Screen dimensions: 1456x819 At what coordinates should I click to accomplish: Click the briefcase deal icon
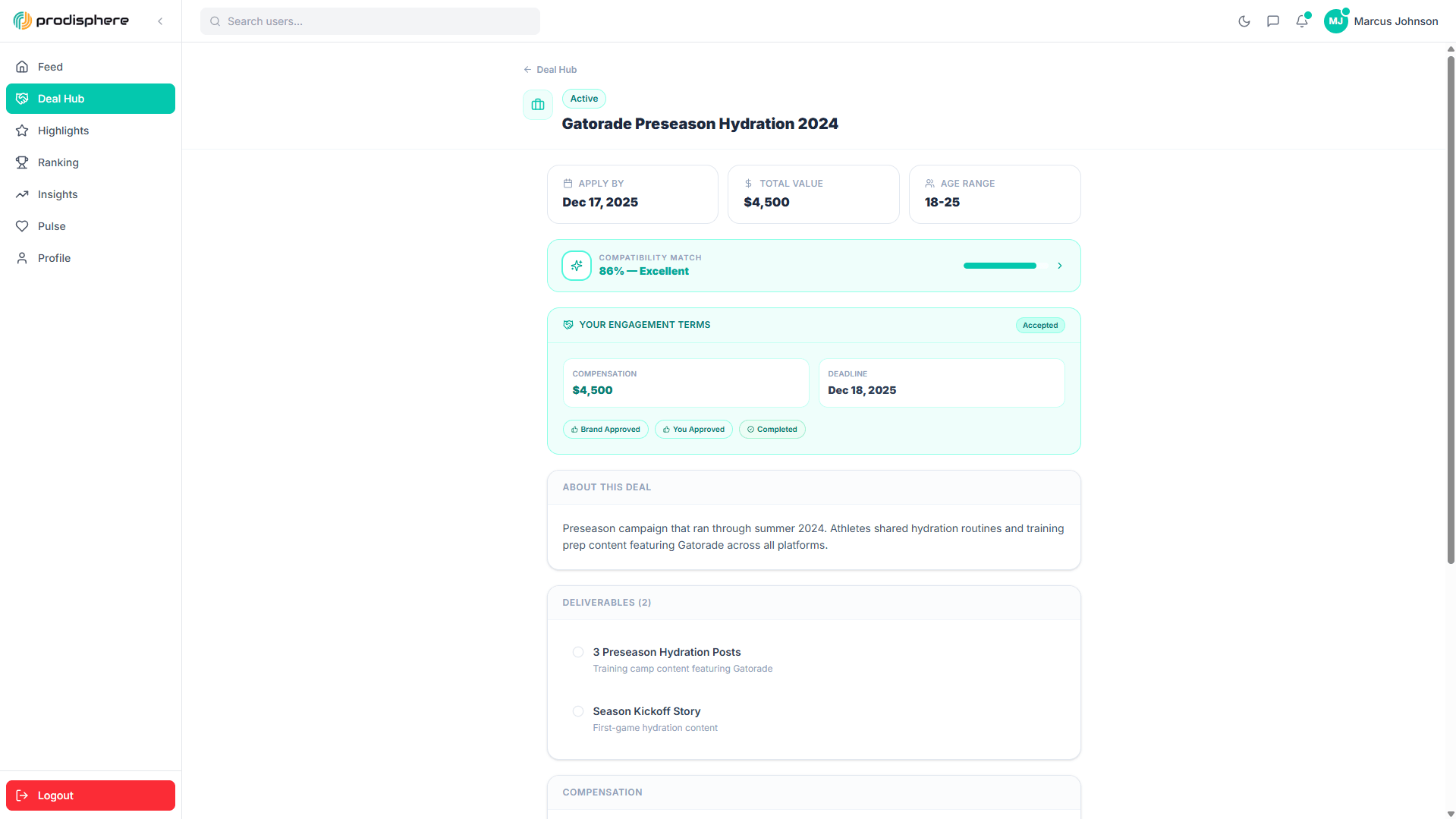(538, 105)
